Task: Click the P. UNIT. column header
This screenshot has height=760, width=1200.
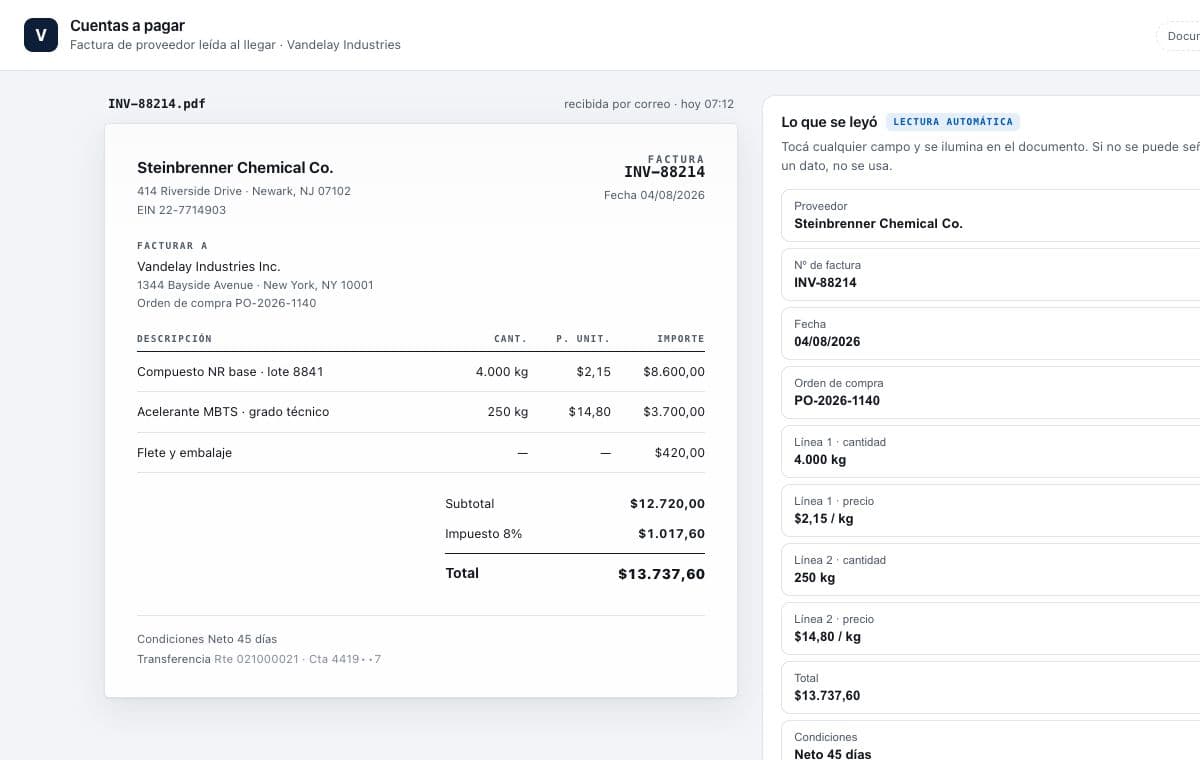Action: [x=583, y=339]
